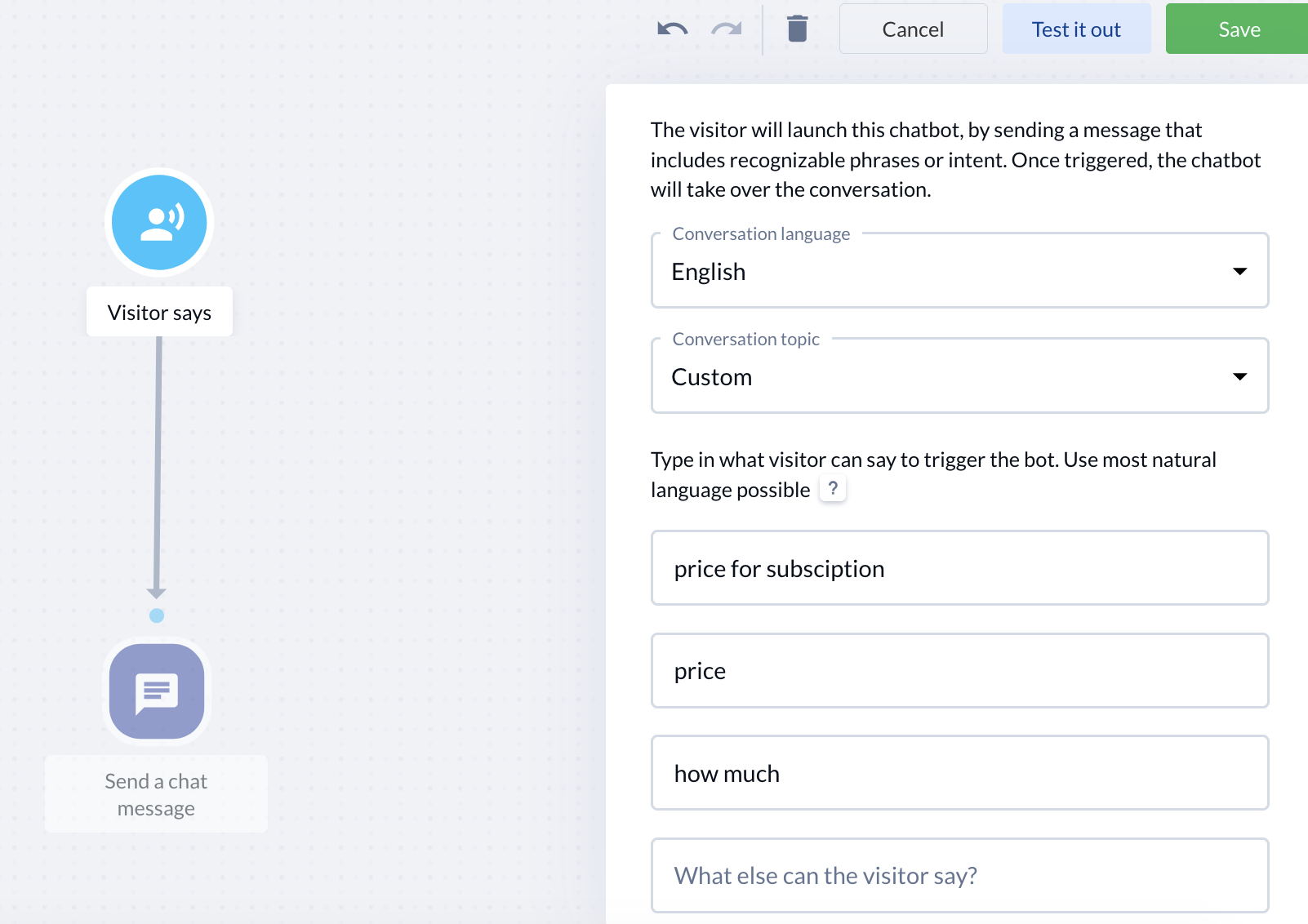The width and height of the screenshot is (1308, 924).
Task: Select the Visitor says trigger node icon
Action: [159, 222]
